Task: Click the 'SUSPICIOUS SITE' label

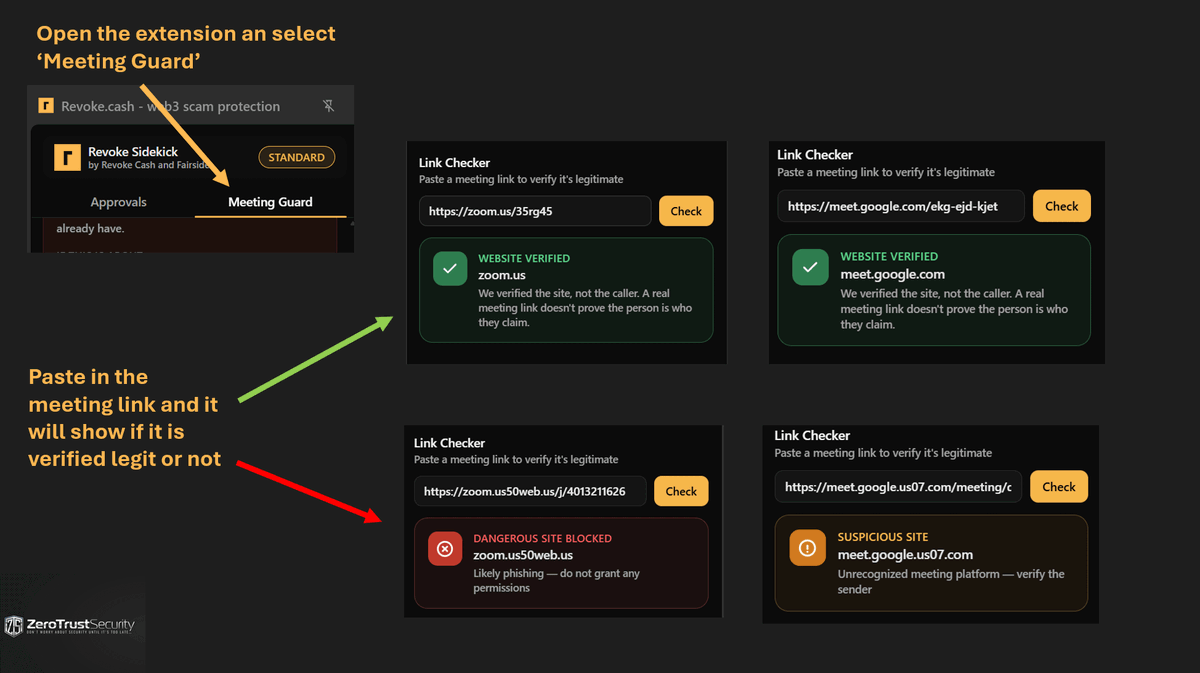Action: point(883,537)
